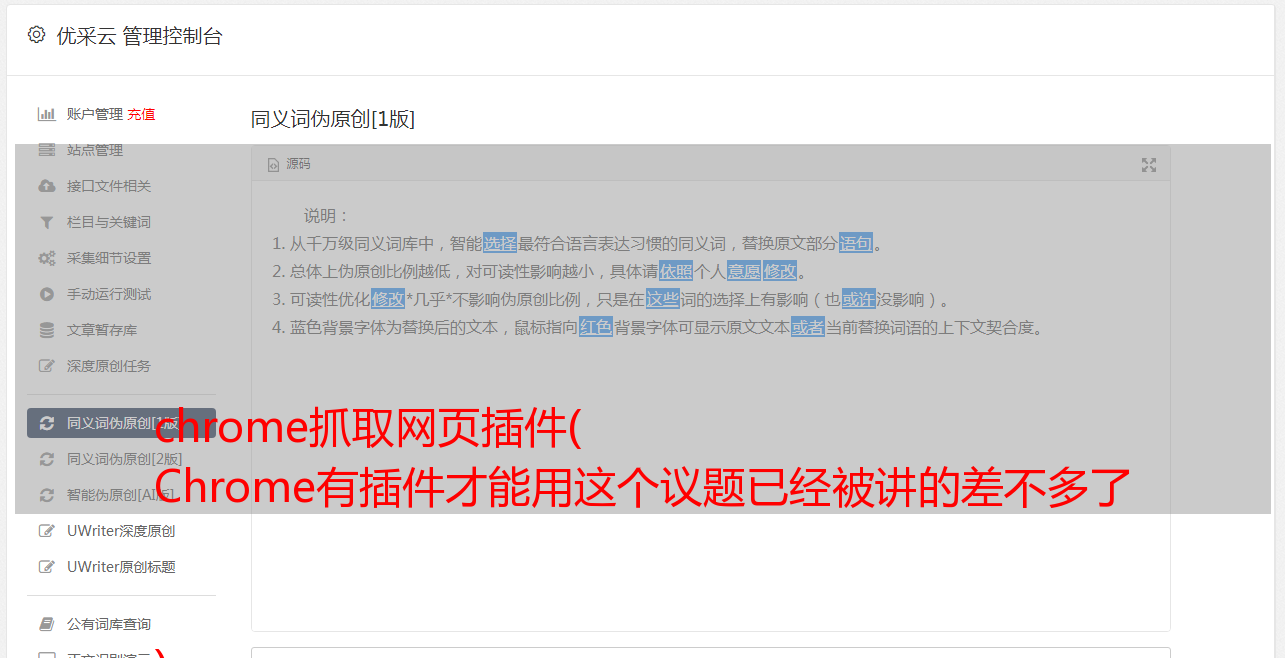The height and width of the screenshot is (658, 1285).
Task: Click the database icon for 文章暂存库
Action: click(46, 330)
